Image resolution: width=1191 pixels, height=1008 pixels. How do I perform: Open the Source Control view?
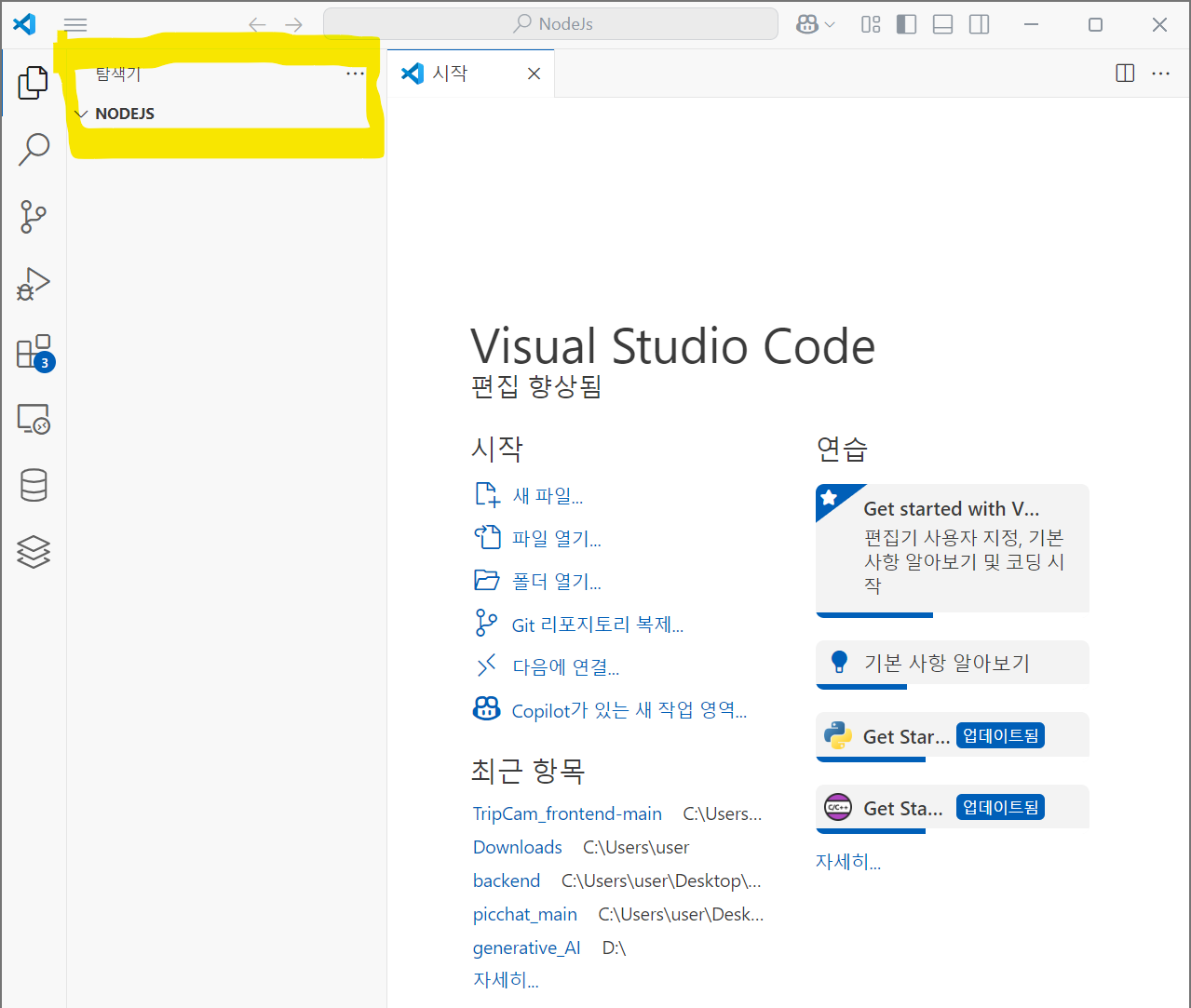(34, 217)
